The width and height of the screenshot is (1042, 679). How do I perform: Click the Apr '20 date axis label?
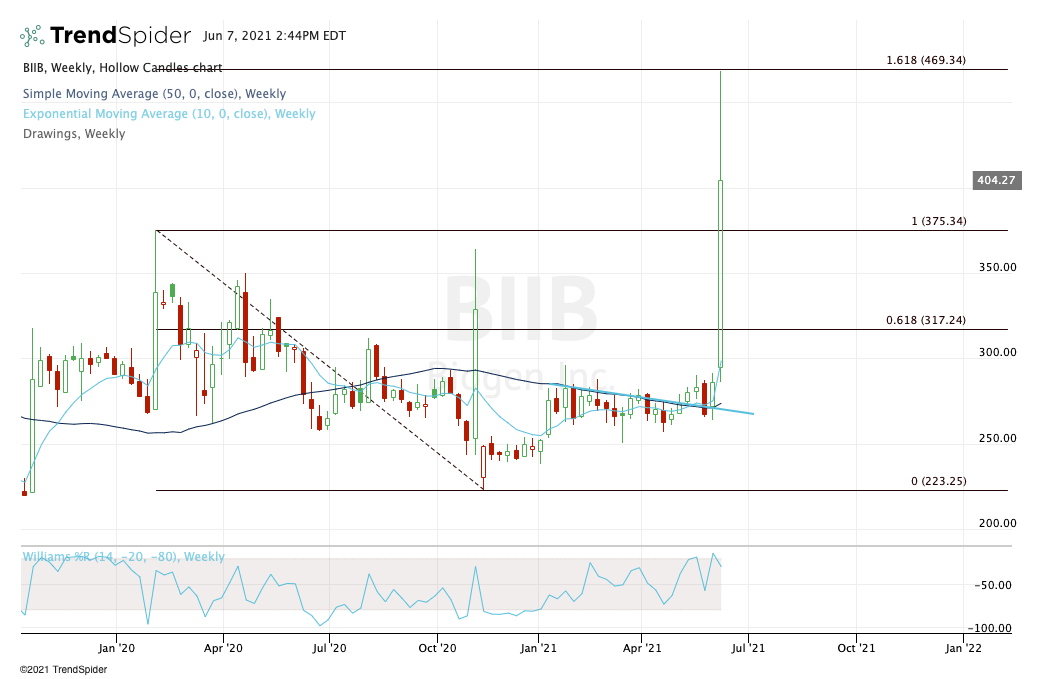tap(223, 648)
